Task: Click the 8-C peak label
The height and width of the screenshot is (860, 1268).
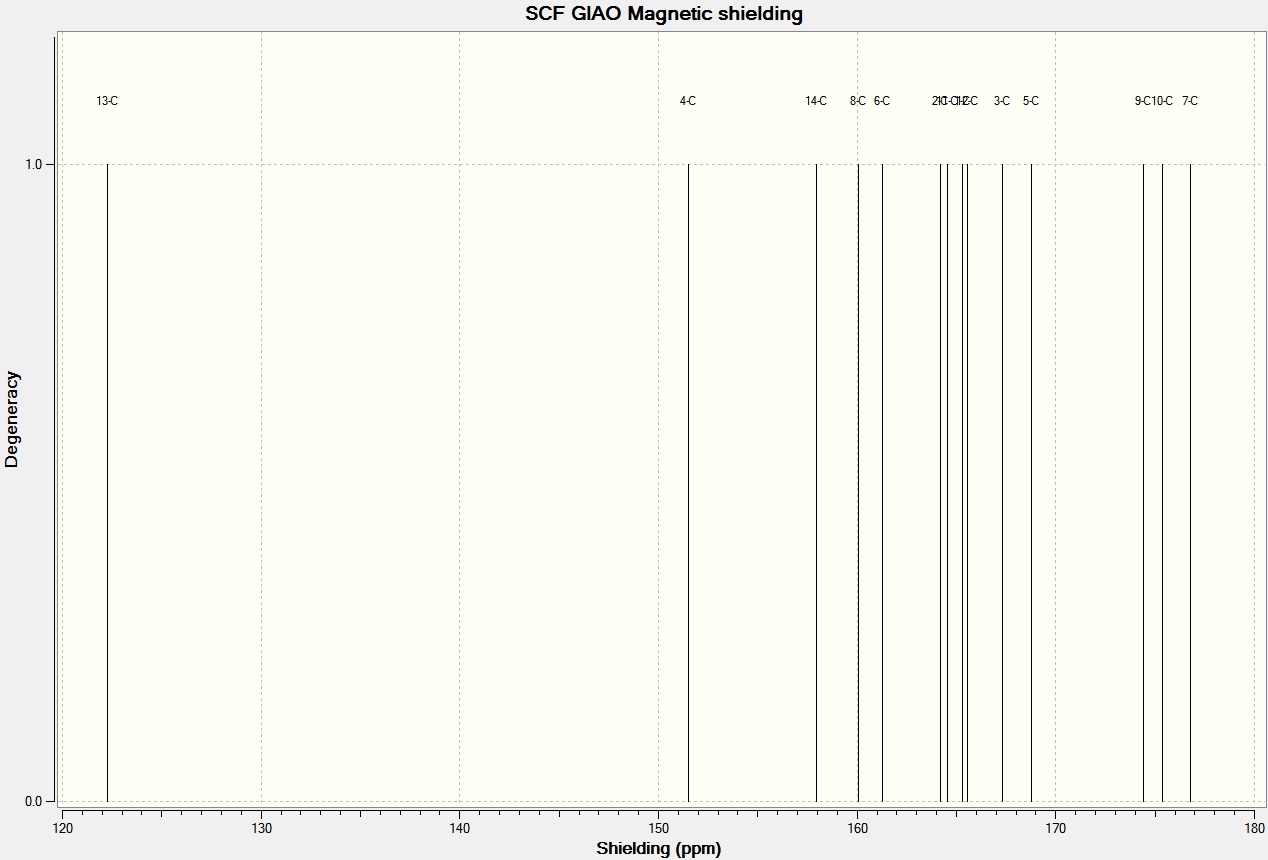Action: coord(858,101)
